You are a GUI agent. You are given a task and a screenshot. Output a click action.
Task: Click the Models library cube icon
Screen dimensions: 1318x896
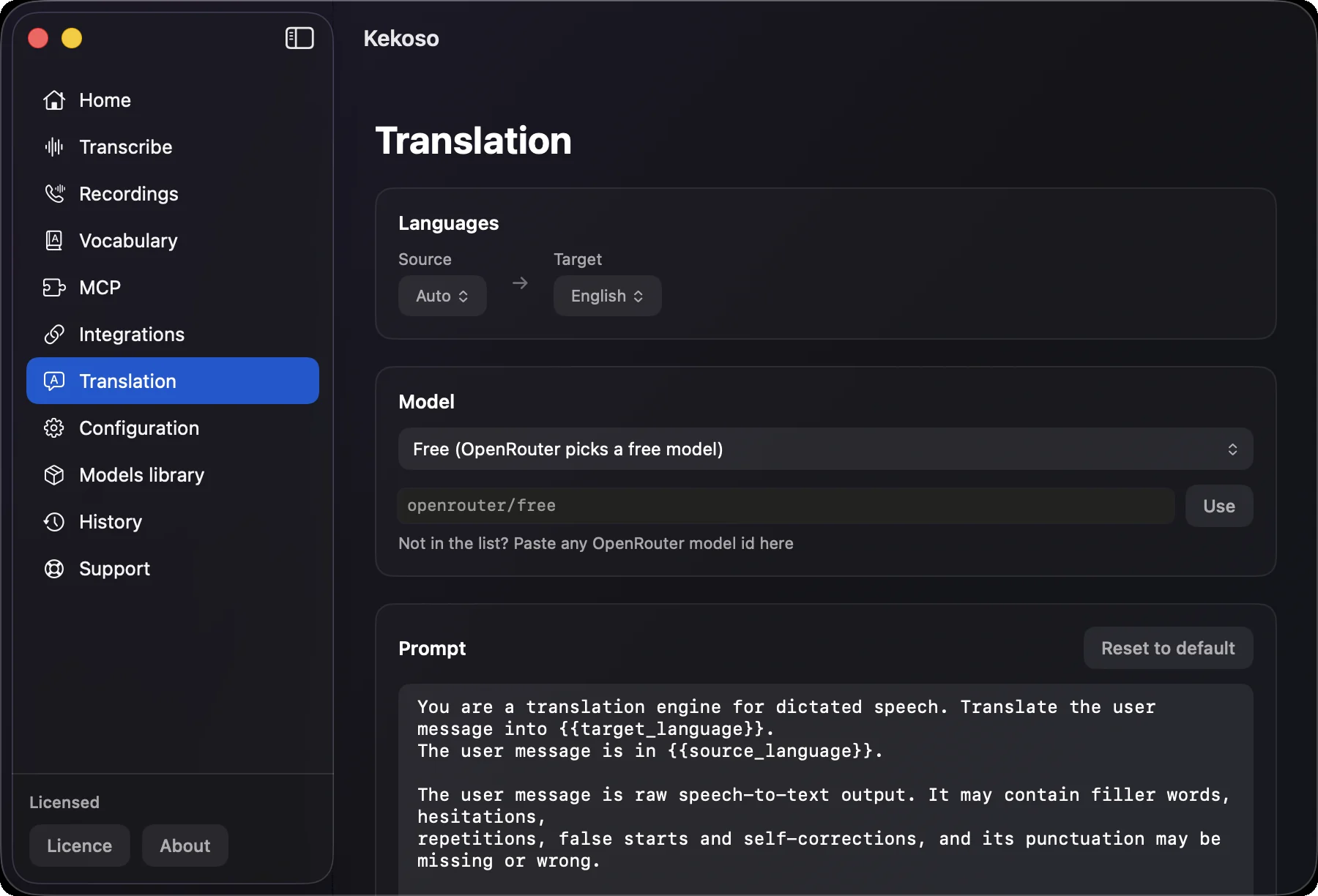54,475
